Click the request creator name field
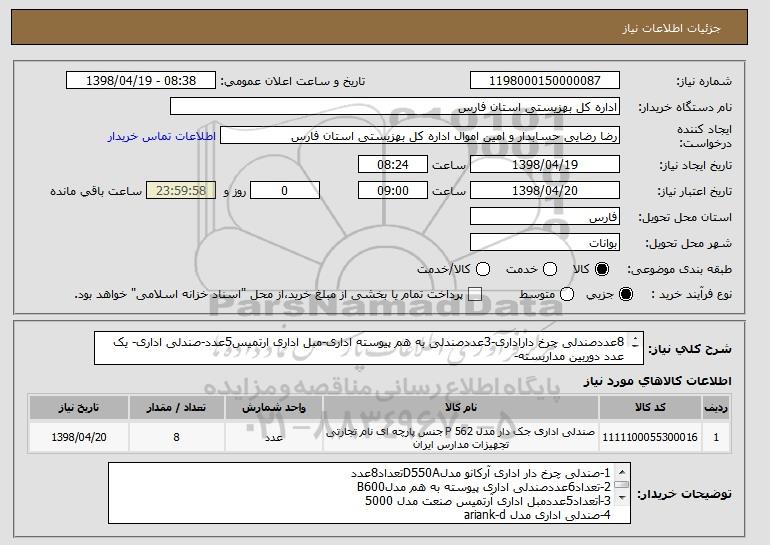The height and width of the screenshot is (545, 770). [420, 136]
